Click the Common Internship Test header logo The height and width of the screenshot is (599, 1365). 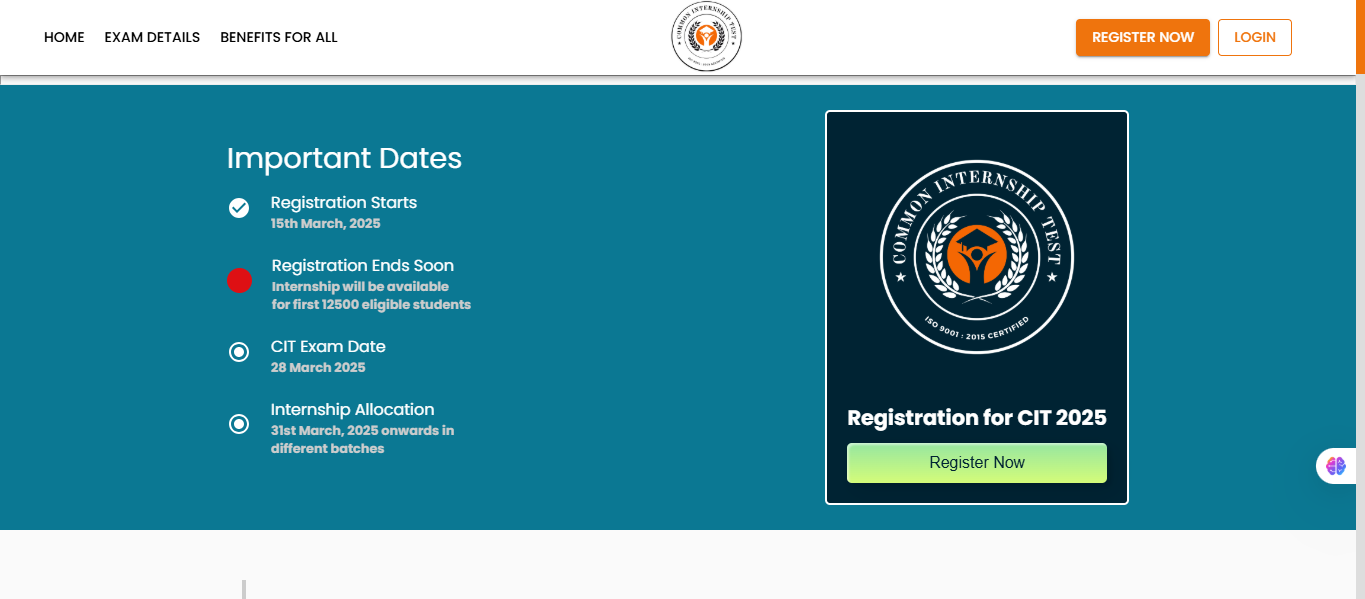tap(706, 37)
